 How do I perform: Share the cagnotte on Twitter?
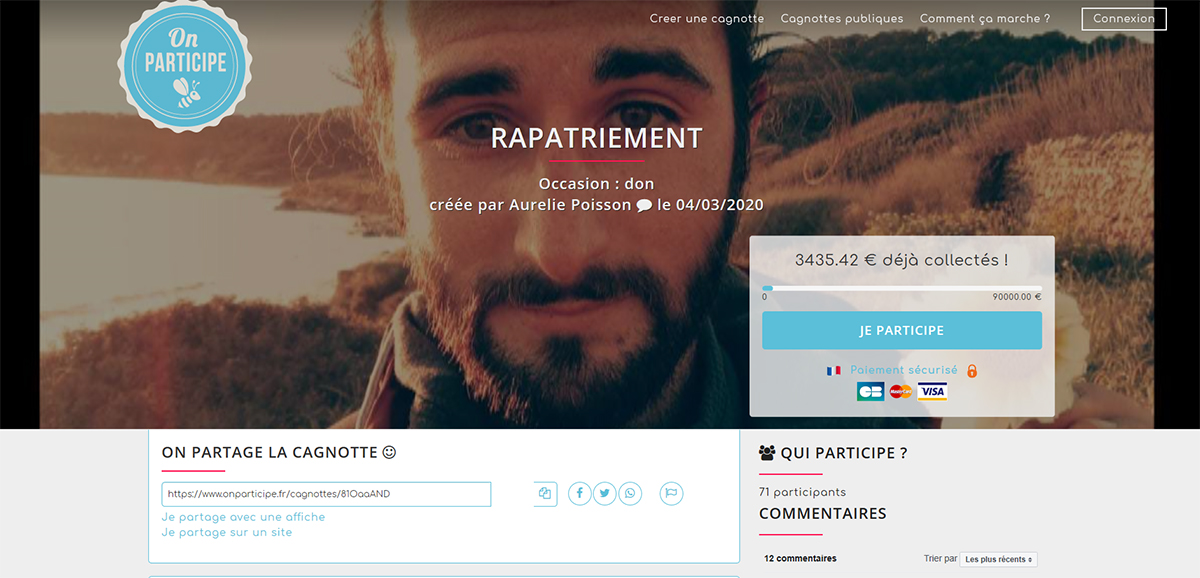[x=605, y=494]
